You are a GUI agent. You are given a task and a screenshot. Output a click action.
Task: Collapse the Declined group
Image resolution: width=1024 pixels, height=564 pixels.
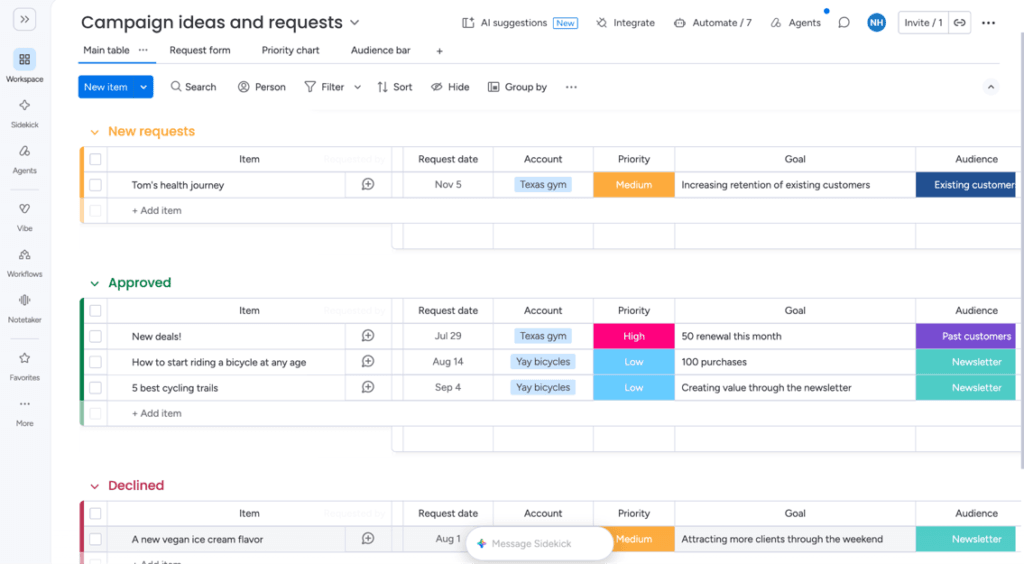(x=95, y=486)
